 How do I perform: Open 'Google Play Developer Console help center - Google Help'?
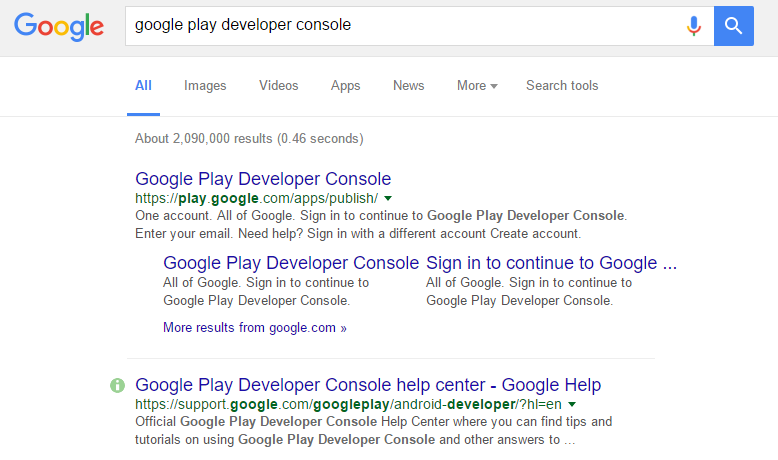(368, 385)
